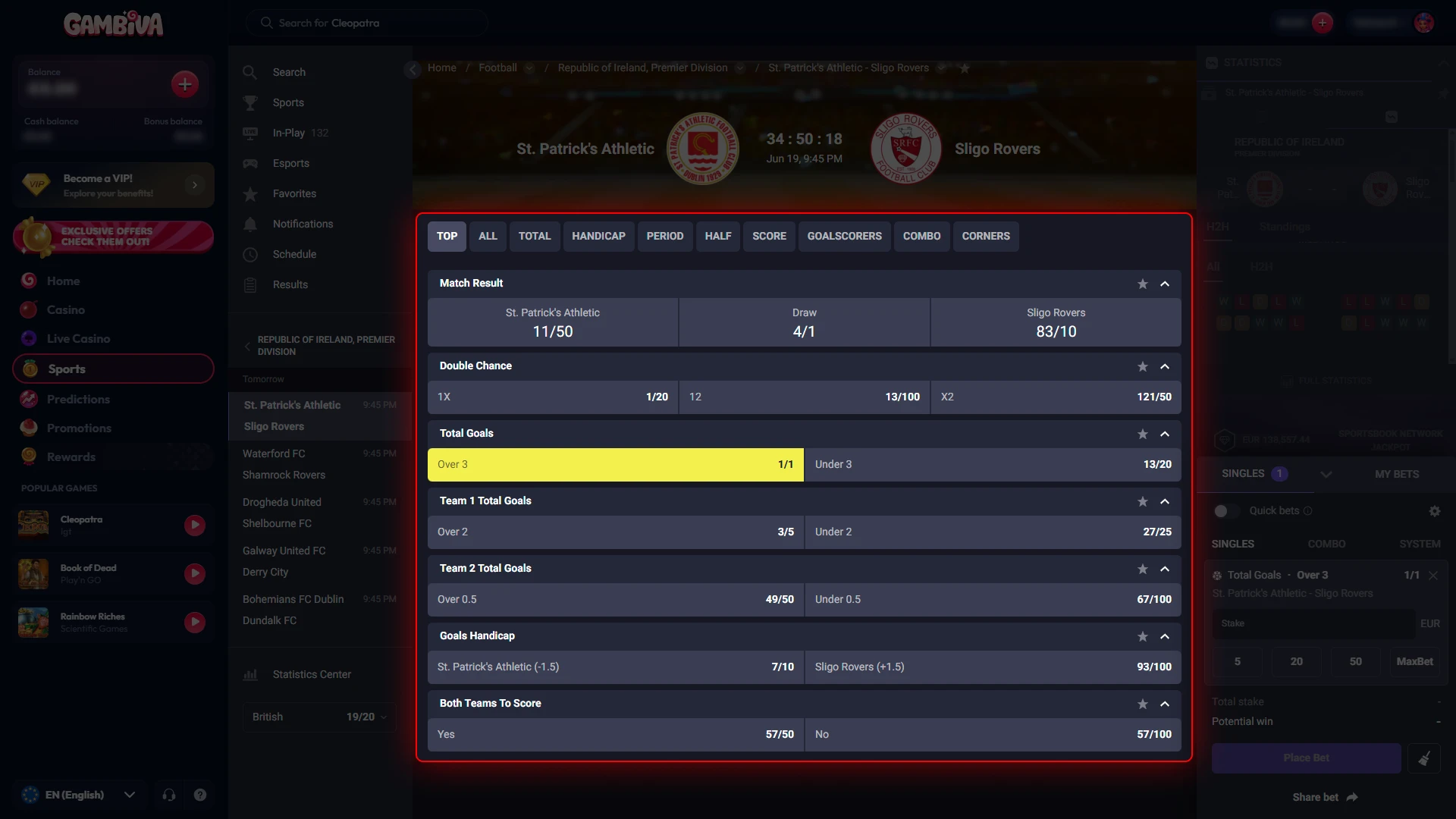1456x819 pixels.
Task: Favorite the match with breadcrumb star
Action: pyautogui.click(x=965, y=68)
